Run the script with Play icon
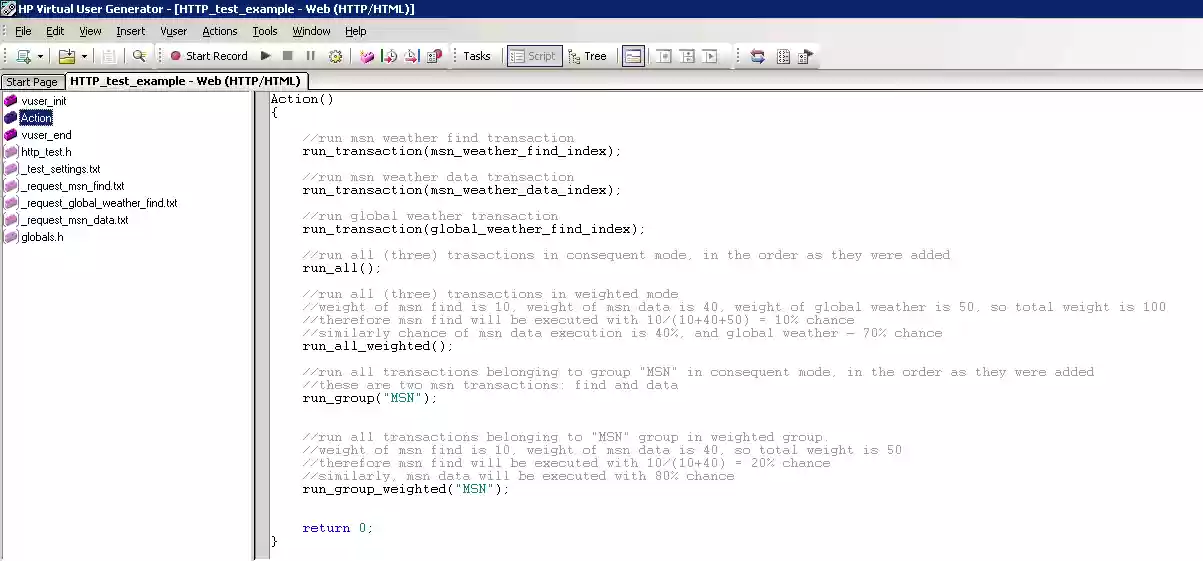The width and height of the screenshot is (1203, 561). 266,56
